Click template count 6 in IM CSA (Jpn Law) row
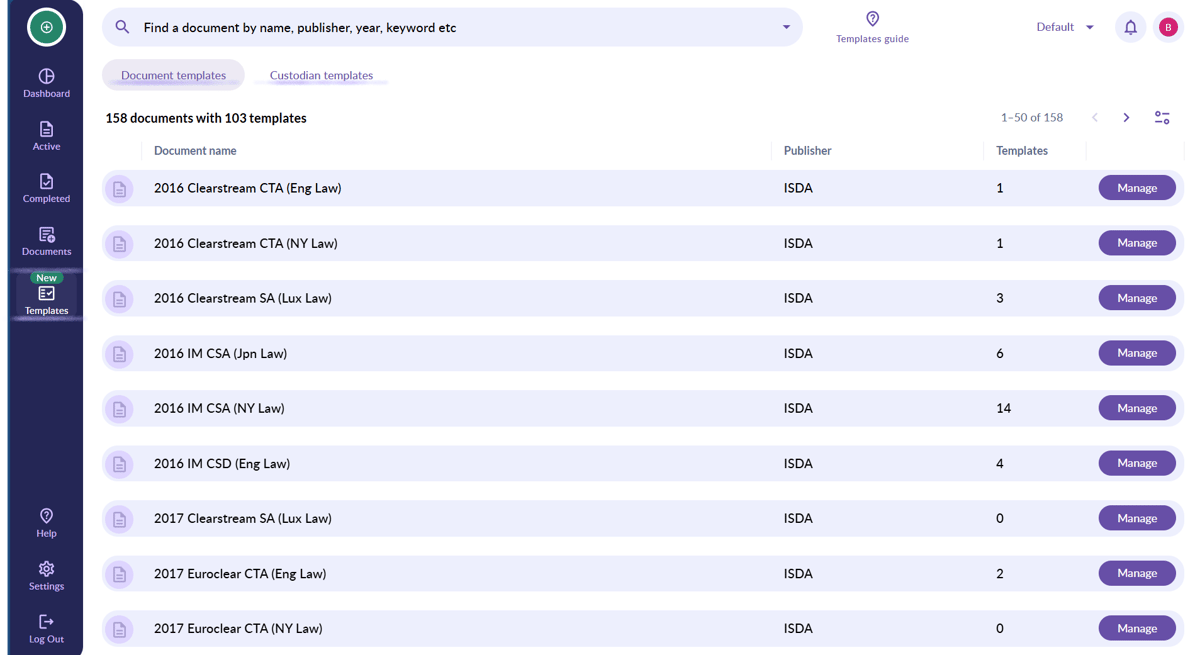 click(x=999, y=353)
